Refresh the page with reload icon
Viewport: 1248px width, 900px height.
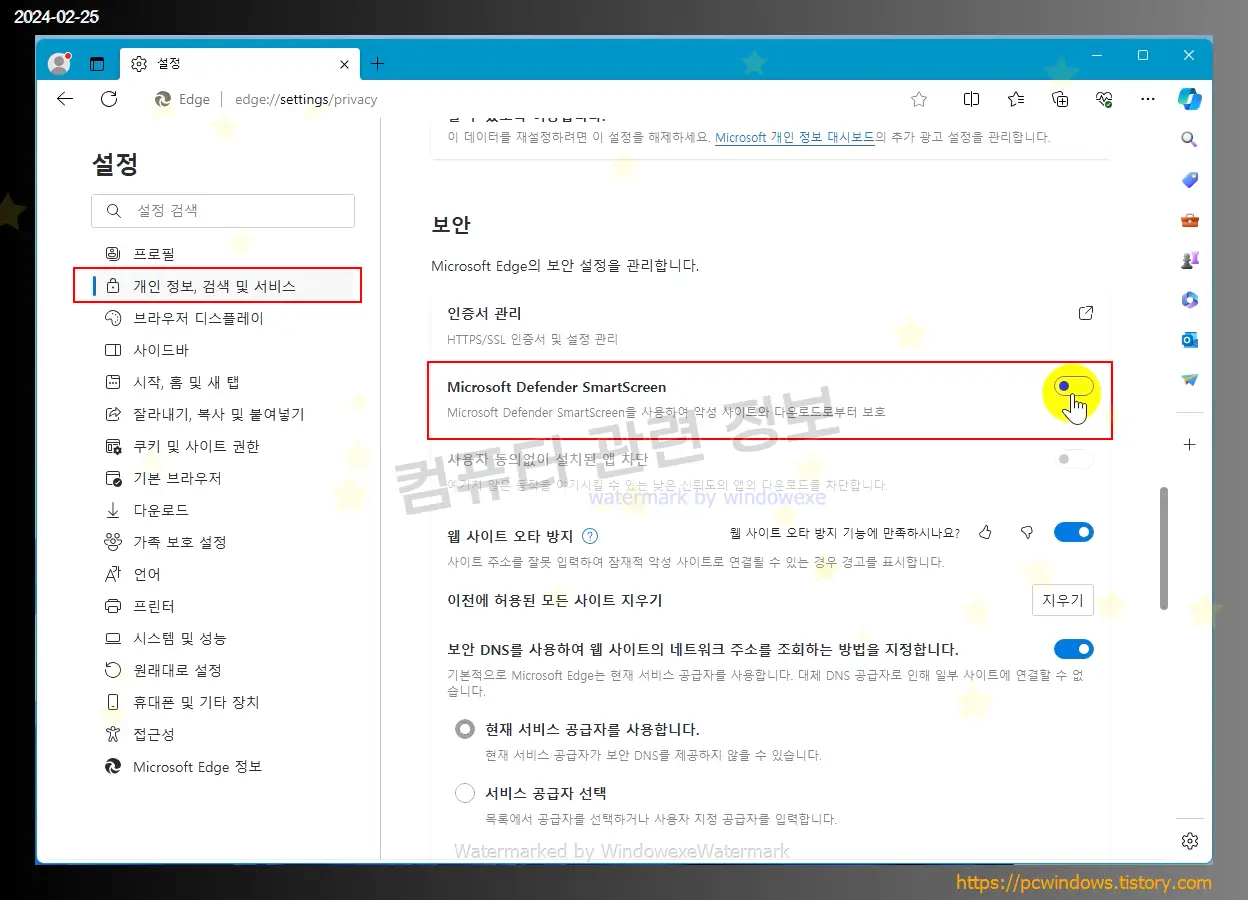click(109, 99)
